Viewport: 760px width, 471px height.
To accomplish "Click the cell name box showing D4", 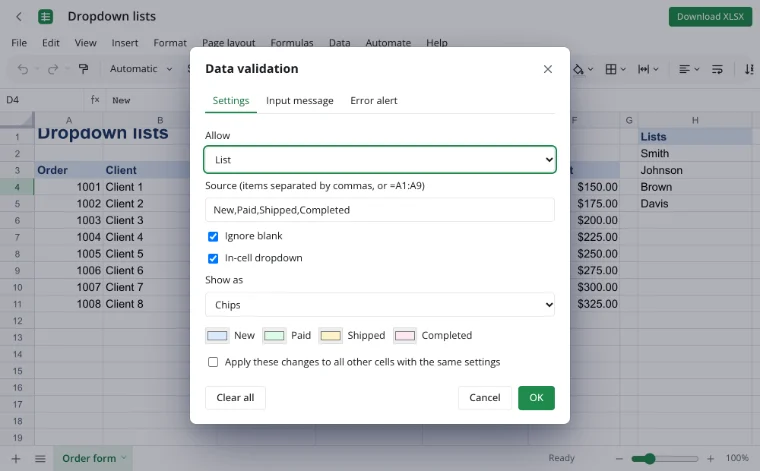I will pyautogui.click(x=42, y=100).
